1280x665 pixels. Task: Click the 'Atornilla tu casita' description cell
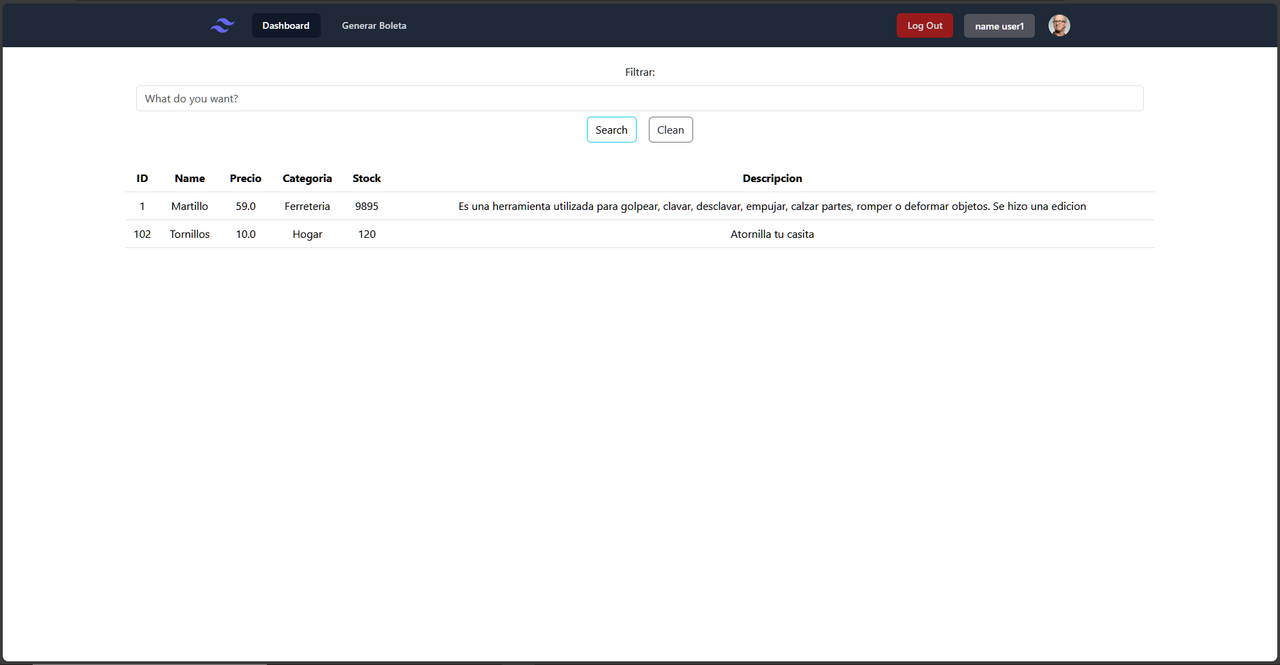click(772, 234)
